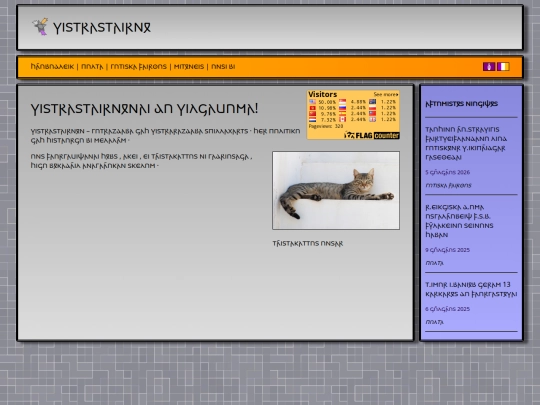Click the Spanish flag in the Visitors widget
540x405 pixels.
pyautogui.click(x=342, y=113)
